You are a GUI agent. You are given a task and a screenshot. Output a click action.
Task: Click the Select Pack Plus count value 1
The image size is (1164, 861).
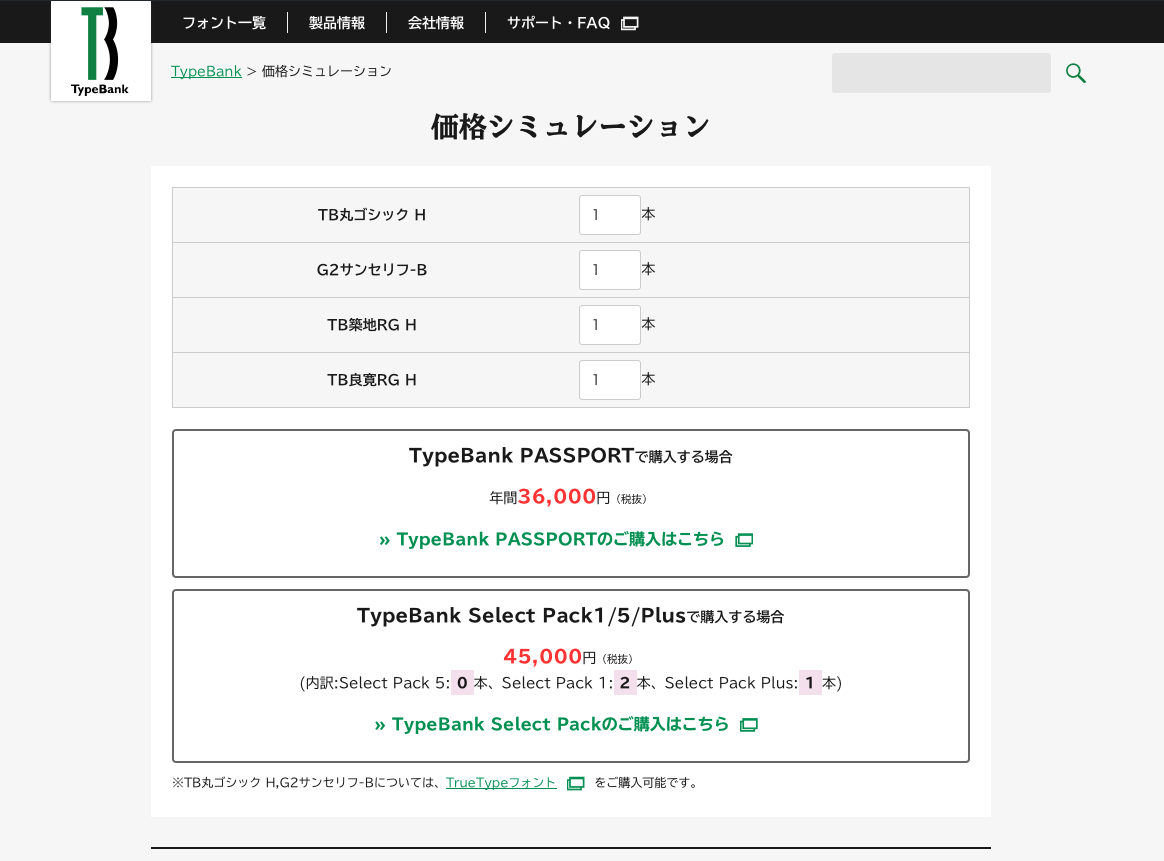coord(810,683)
